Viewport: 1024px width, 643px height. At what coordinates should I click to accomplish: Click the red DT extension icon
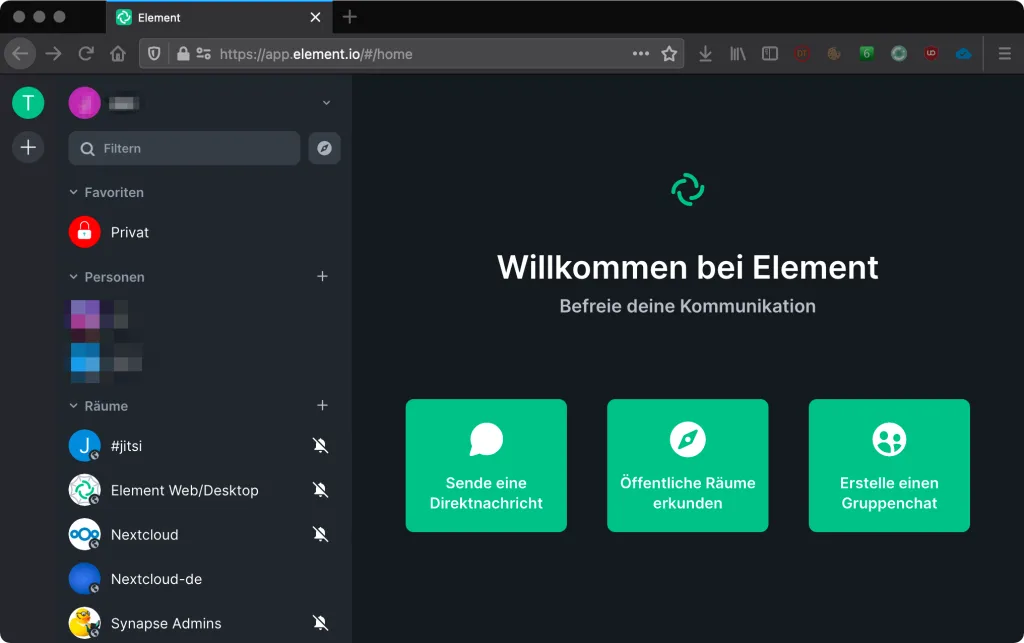(x=802, y=54)
